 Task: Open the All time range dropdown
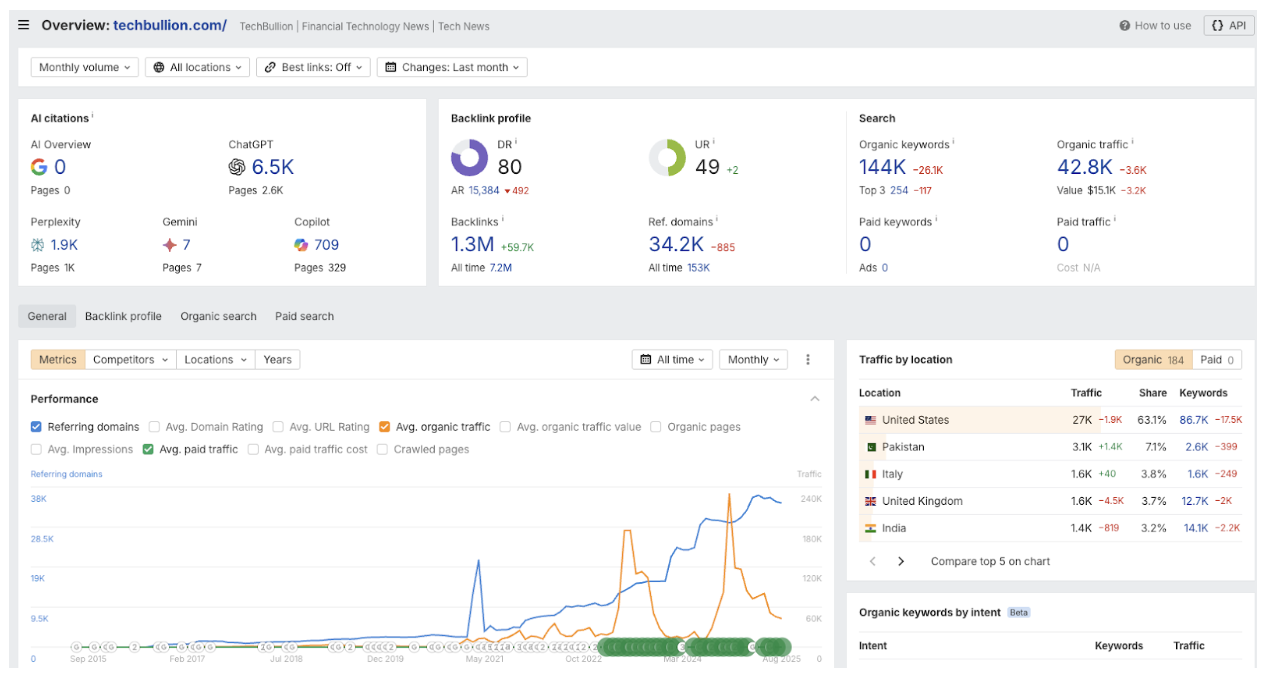point(672,360)
